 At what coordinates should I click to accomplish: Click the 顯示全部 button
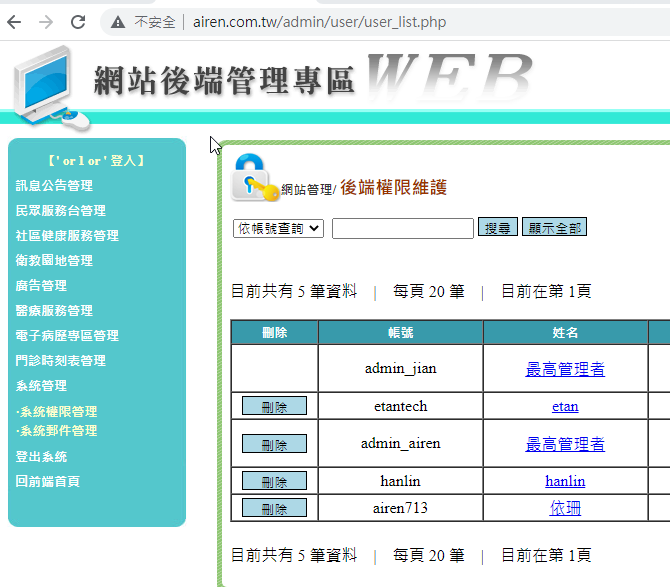click(x=554, y=227)
